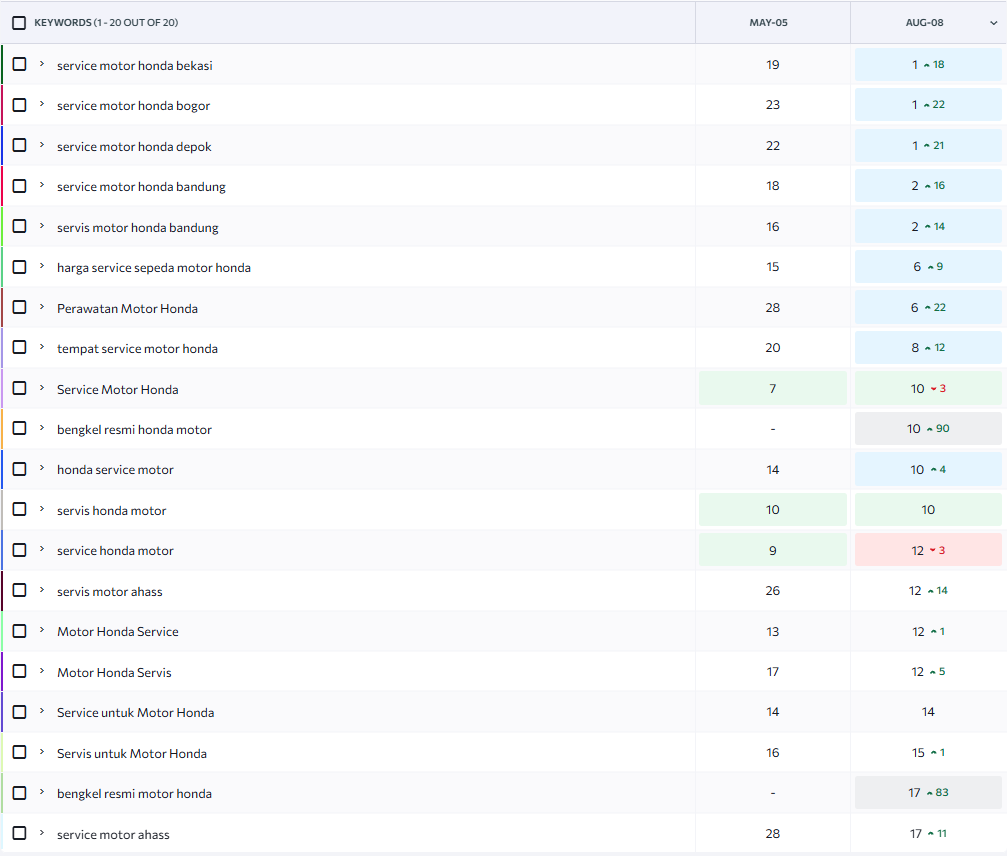
Task: Click the KEYWORDS column header label
Action: pos(62,22)
